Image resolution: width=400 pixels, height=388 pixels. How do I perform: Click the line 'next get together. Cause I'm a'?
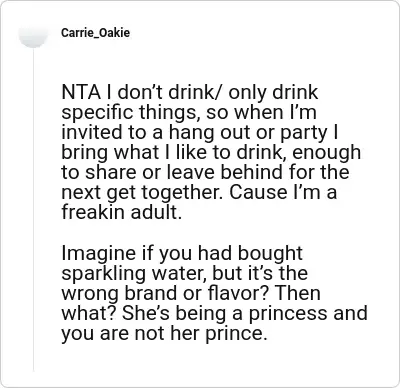pos(199,192)
